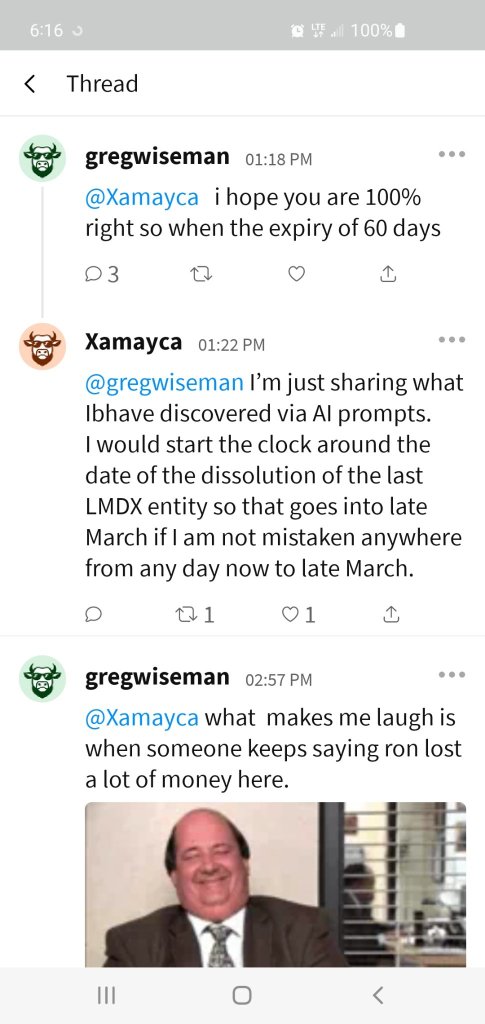Share gregwiseman's 01:18 PM post
485x1024 pixels.
click(388, 275)
